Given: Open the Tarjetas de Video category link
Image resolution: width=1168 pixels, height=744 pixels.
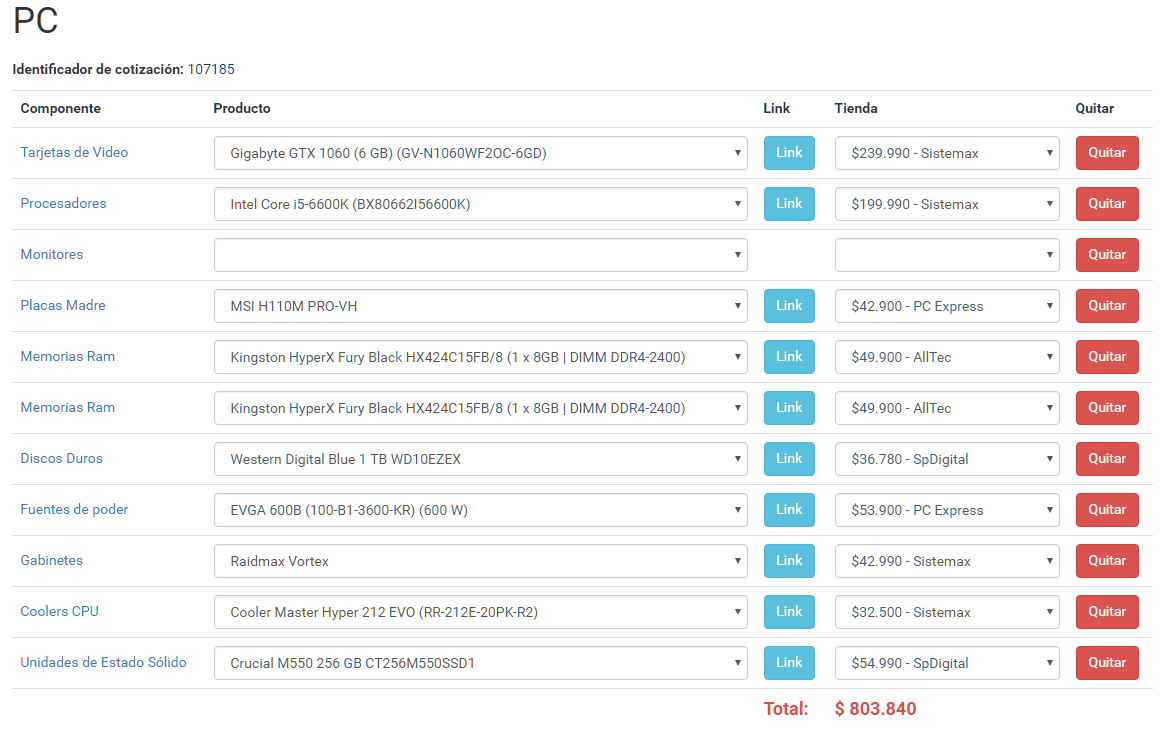Looking at the screenshot, I should 74,152.
